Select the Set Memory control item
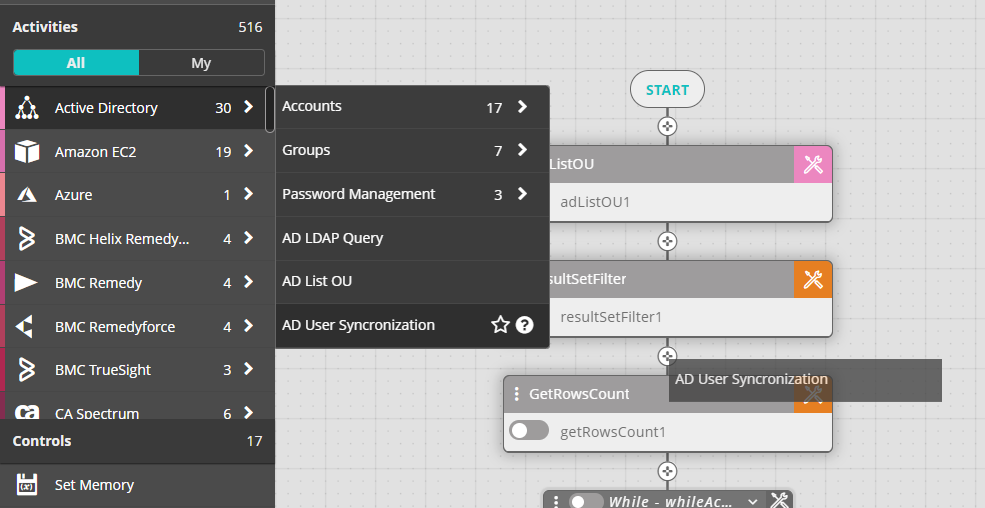This screenshot has width=985, height=508. coord(138,485)
